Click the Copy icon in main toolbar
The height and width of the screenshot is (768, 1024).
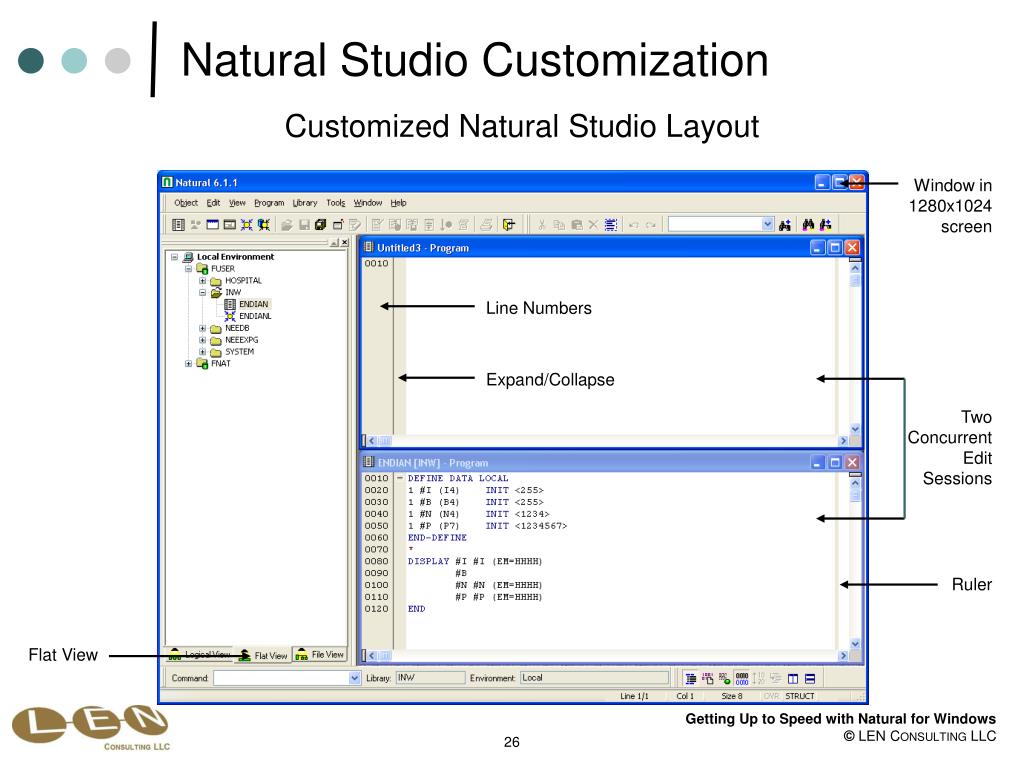pos(559,225)
